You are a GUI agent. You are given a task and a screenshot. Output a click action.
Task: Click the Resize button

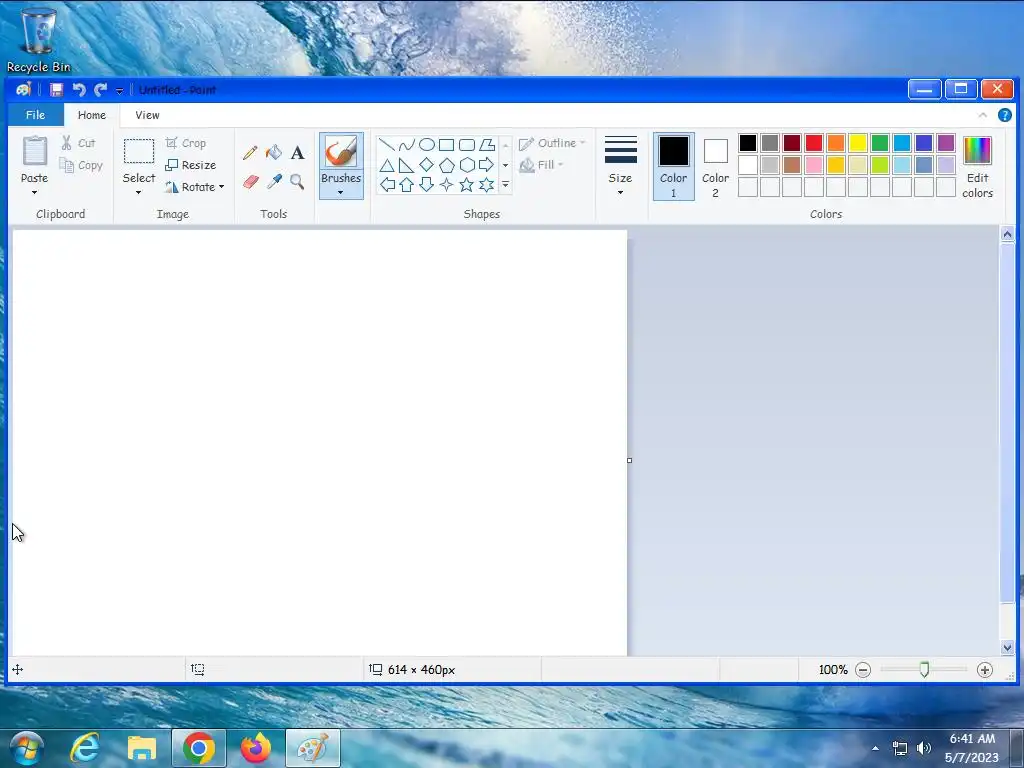(191, 165)
